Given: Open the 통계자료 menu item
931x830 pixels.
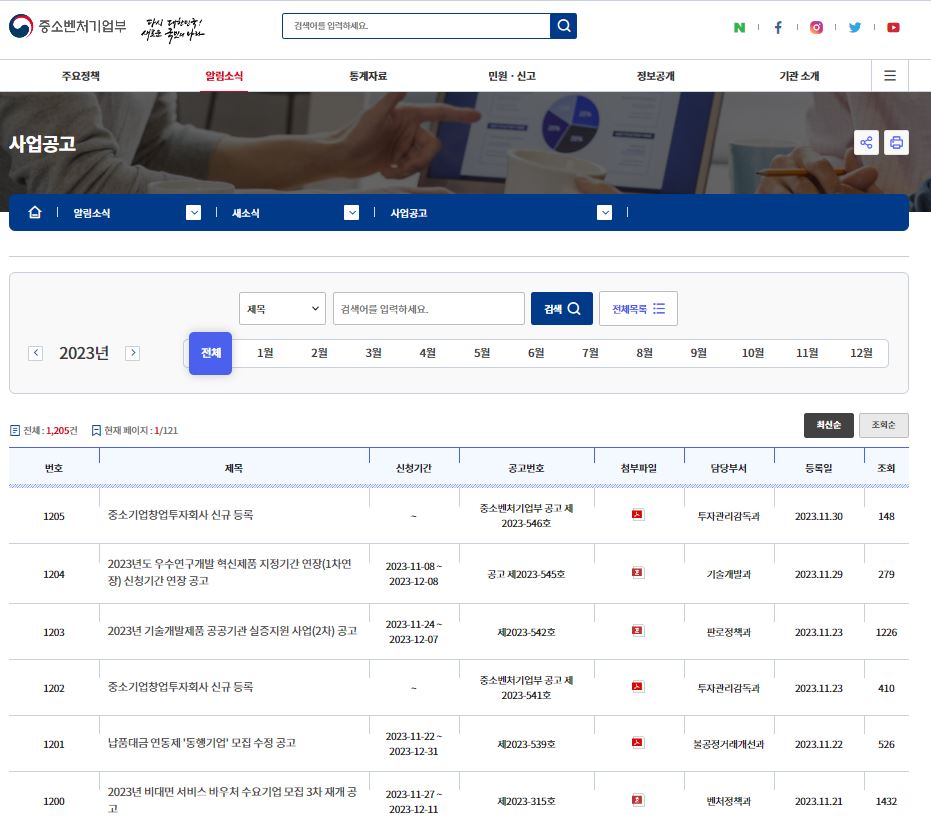Looking at the screenshot, I should click(367, 75).
